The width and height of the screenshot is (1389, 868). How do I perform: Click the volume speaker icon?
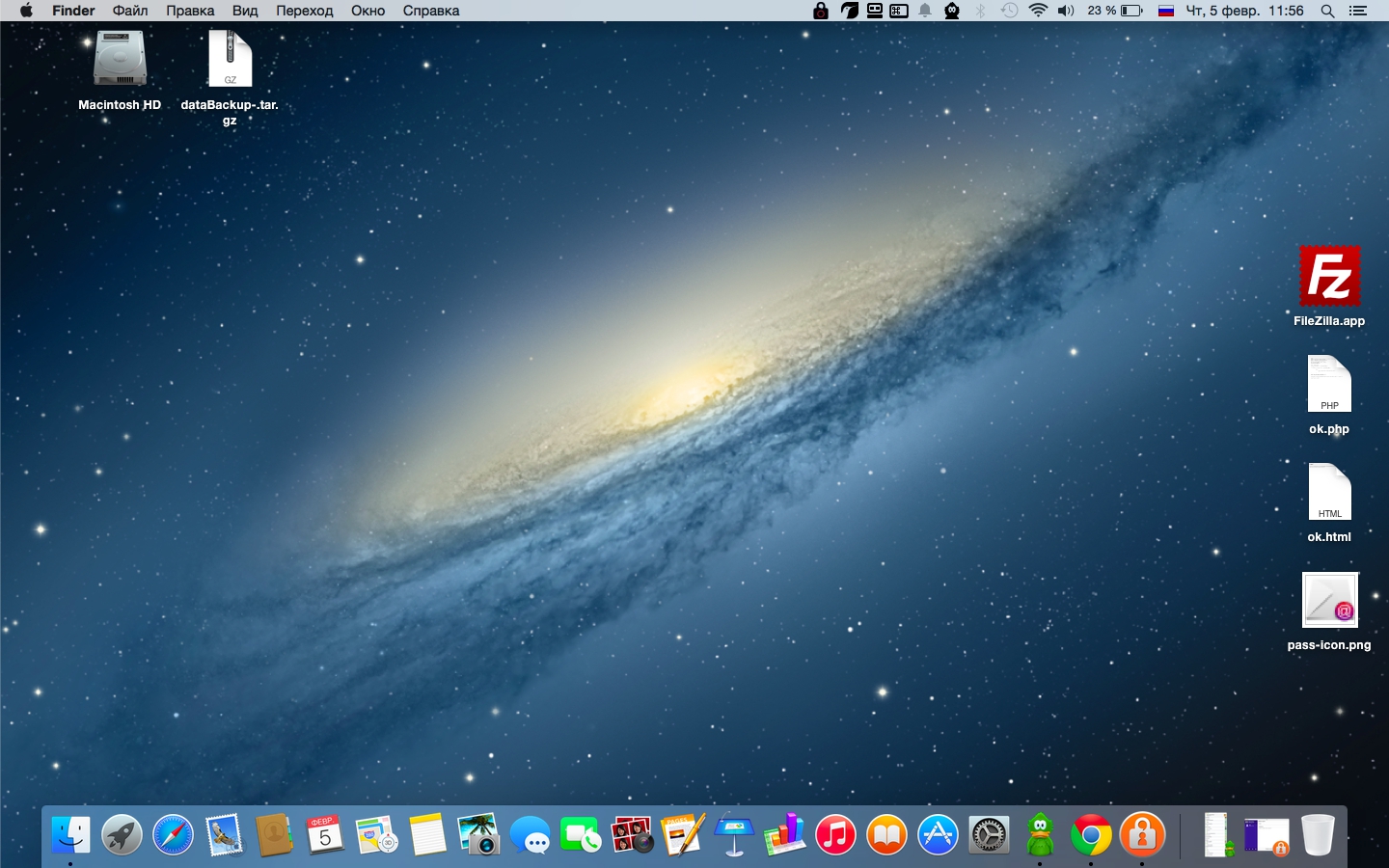[x=1066, y=11]
